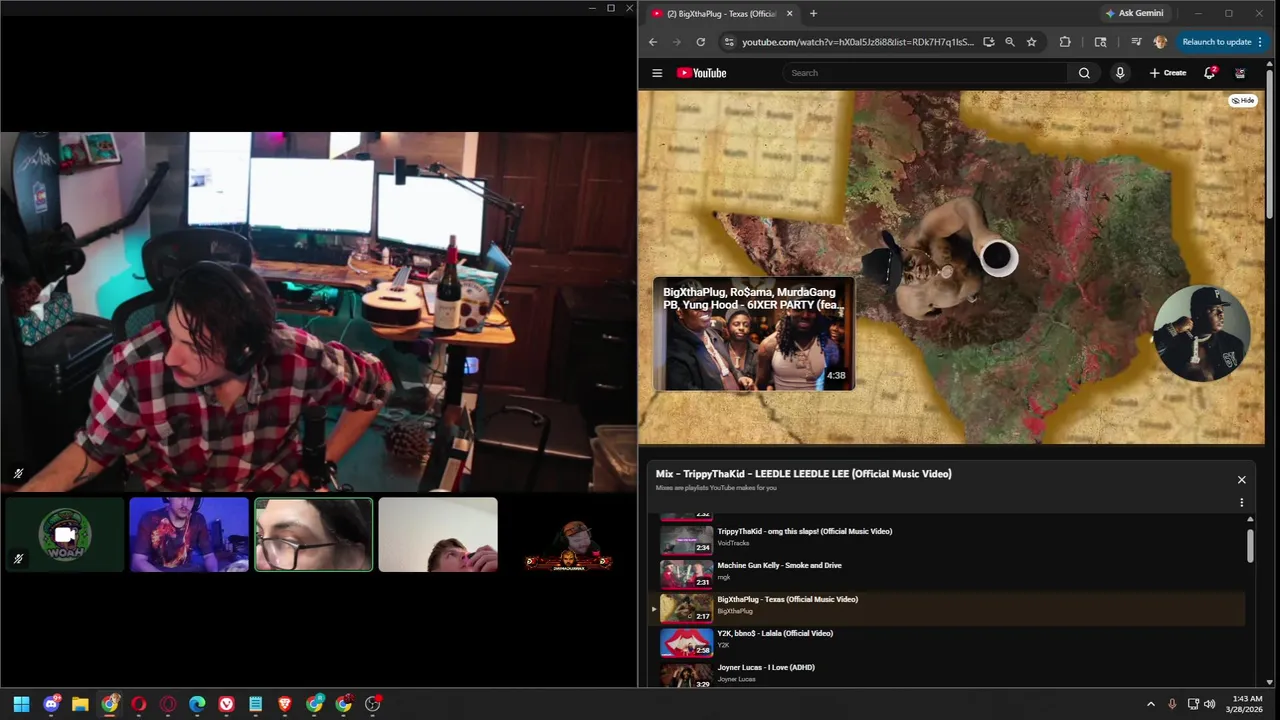
Task: Open the Chrome extensions puzzle icon
Action: click(x=1065, y=42)
